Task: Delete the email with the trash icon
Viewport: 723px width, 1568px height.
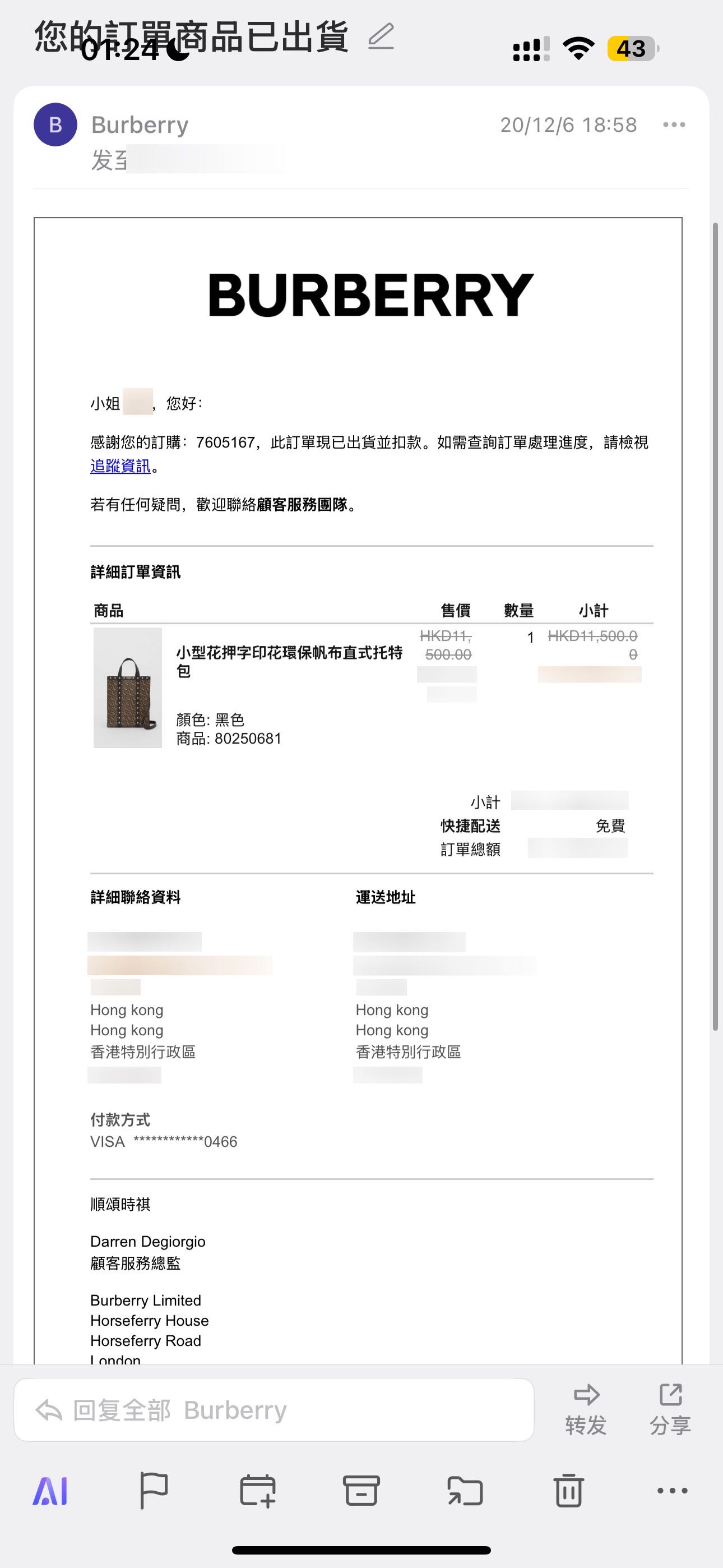Action: click(569, 1491)
